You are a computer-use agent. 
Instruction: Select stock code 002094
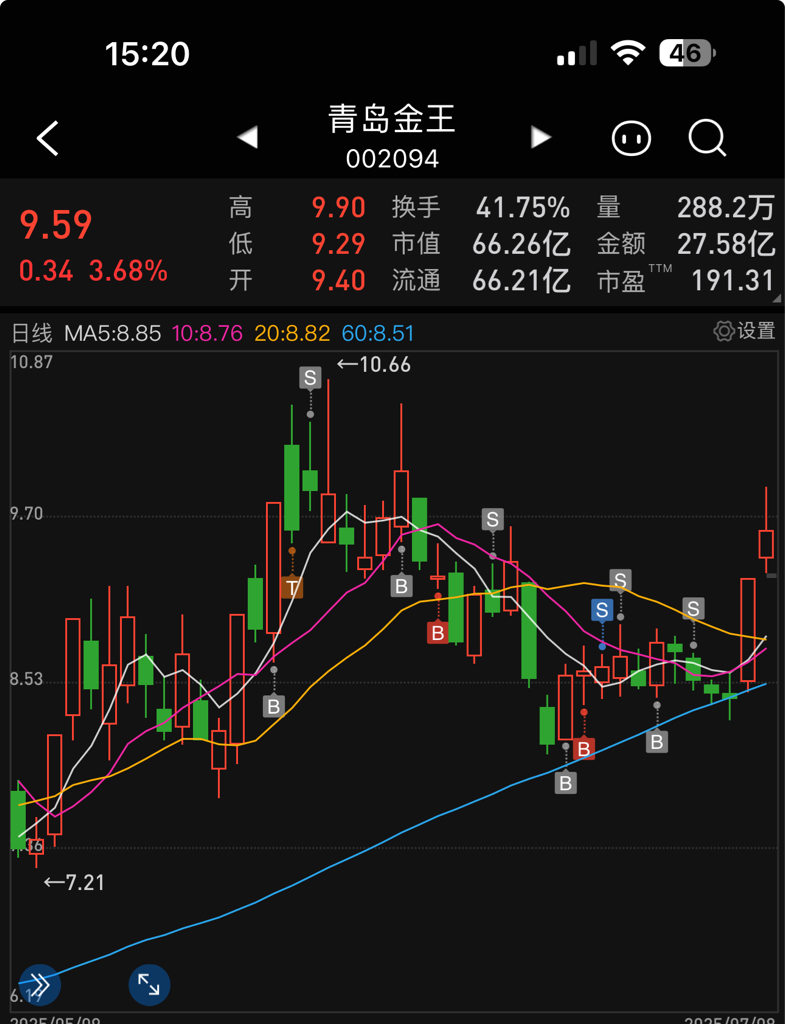tap(392, 159)
